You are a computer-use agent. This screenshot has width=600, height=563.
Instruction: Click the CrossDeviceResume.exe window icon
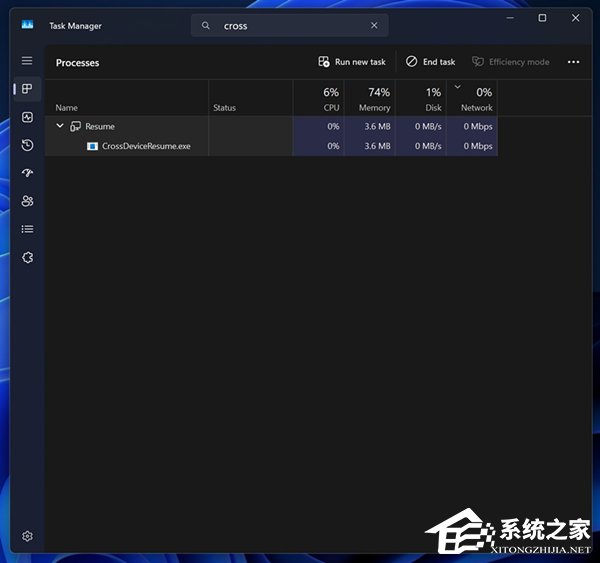point(92,146)
